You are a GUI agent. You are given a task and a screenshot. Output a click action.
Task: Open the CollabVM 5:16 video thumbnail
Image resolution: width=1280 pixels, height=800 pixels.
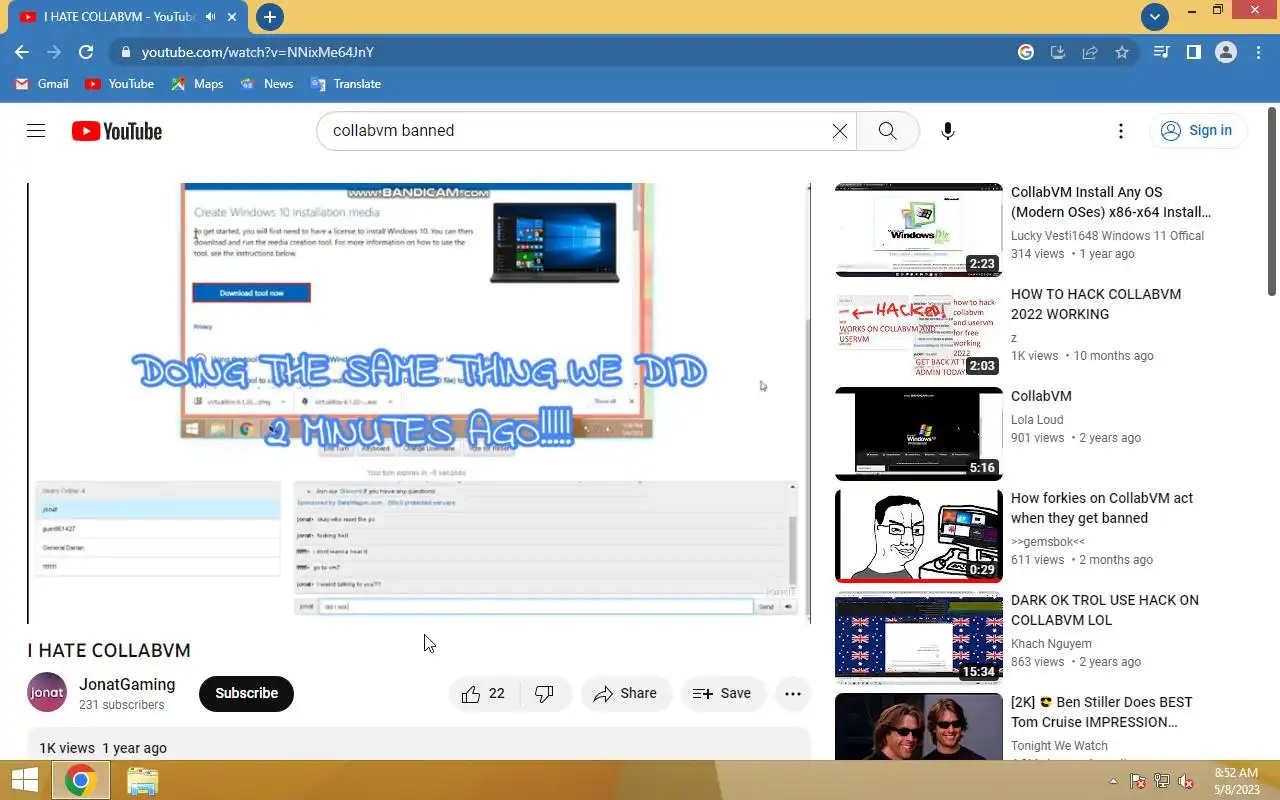[x=919, y=434]
